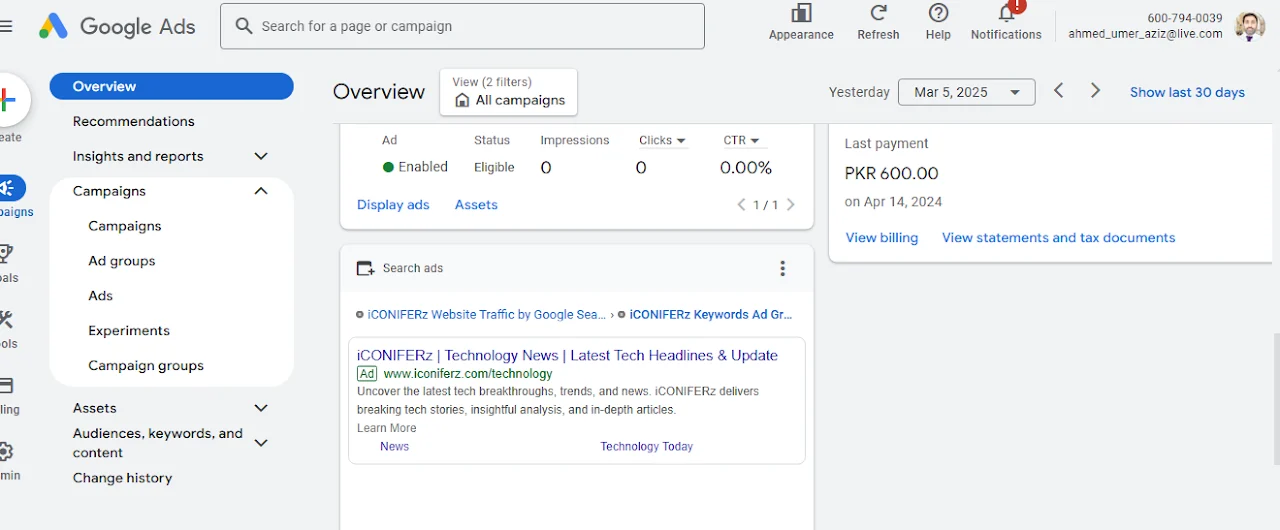Open Change history in the sidebar
Image resolution: width=1280 pixels, height=530 pixels.
pos(122,478)
